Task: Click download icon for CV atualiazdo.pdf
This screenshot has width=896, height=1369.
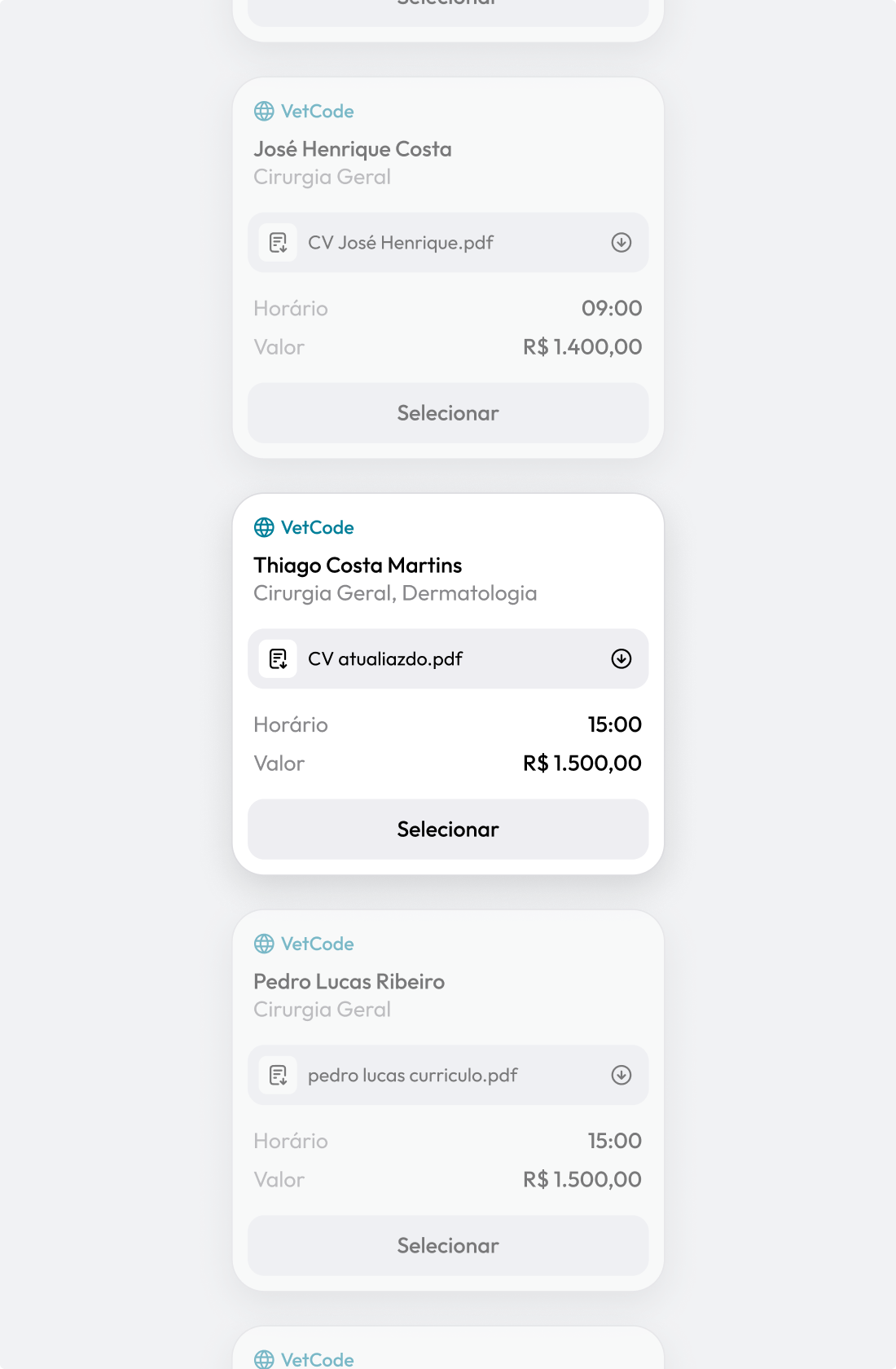Action: click(621, 659)
